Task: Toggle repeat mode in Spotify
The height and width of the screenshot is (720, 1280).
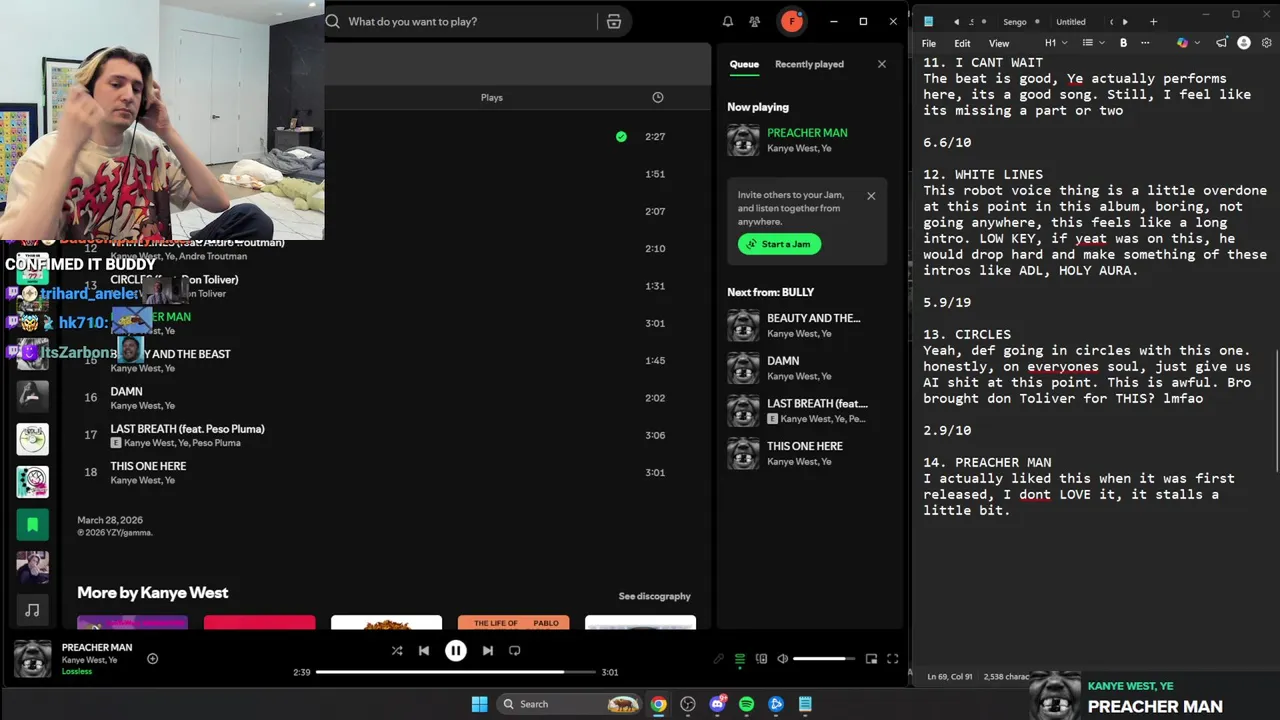Action: [x=514, y=650]
